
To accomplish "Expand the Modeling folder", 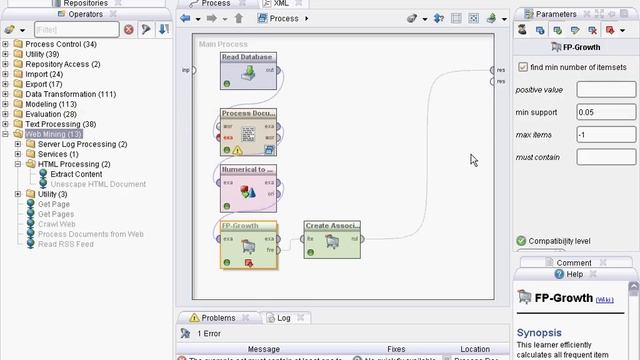I will pyautogui.click(x=5, y=104).
